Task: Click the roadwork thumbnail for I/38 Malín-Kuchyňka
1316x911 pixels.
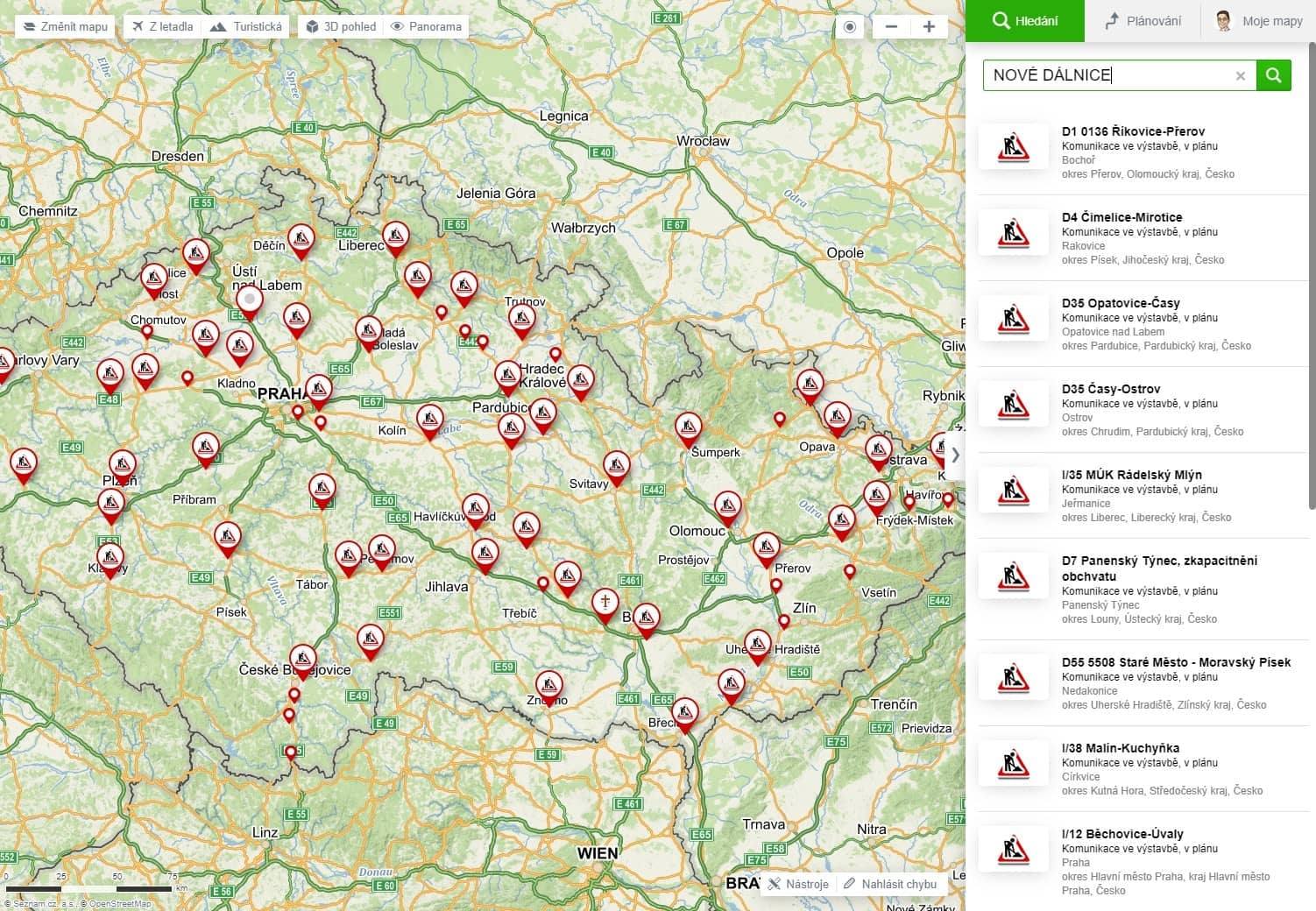Action: coord(1014,763)
